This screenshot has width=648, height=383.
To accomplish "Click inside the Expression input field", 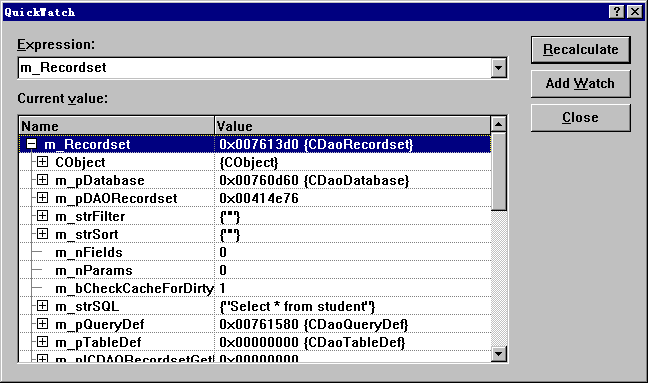I will click(255, 67).
